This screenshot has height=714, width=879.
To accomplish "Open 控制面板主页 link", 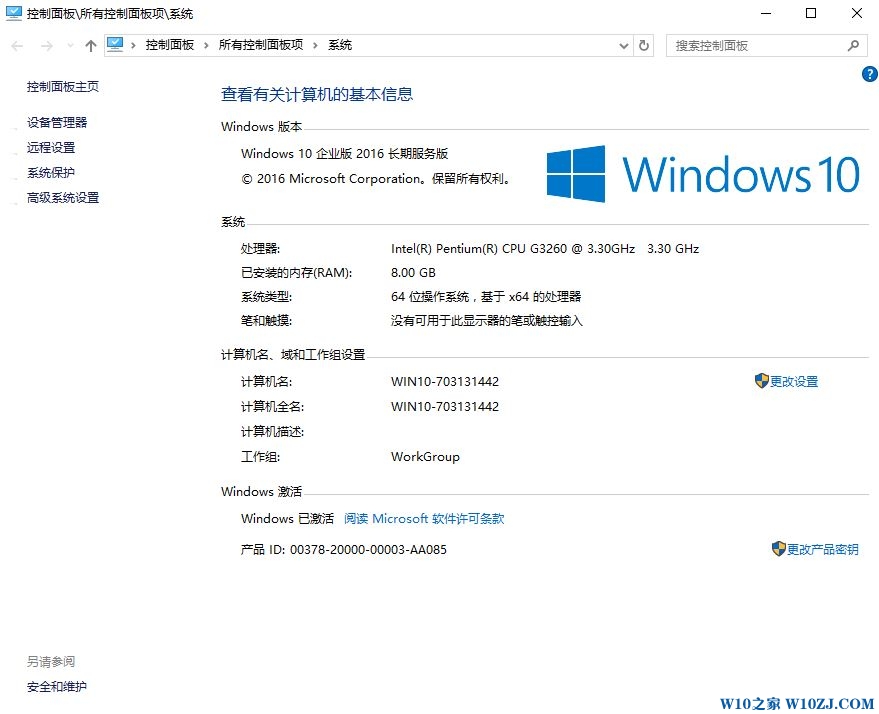I will tap(63, 87).
